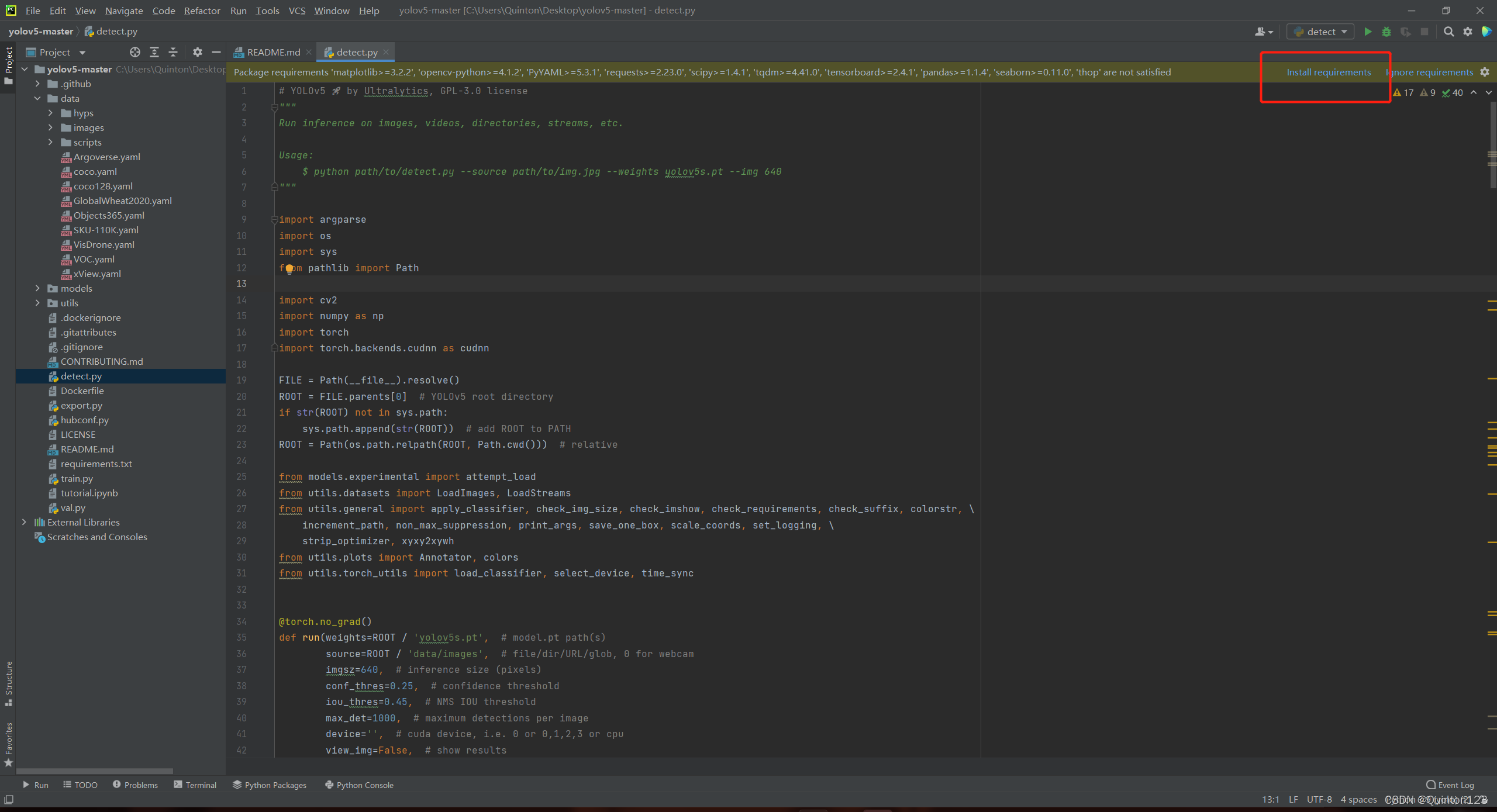The width and height of the screenshot is (1497, 812).
Task: Click the locate/select opened file icon
Action: click(135, 52)
